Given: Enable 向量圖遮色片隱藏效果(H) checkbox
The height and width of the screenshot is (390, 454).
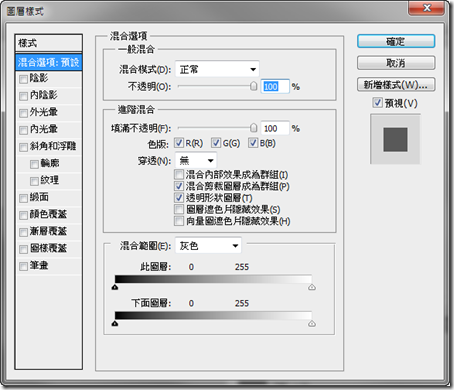Looking at the screenshot, I should pyautogui.click(x=179, y=221).
